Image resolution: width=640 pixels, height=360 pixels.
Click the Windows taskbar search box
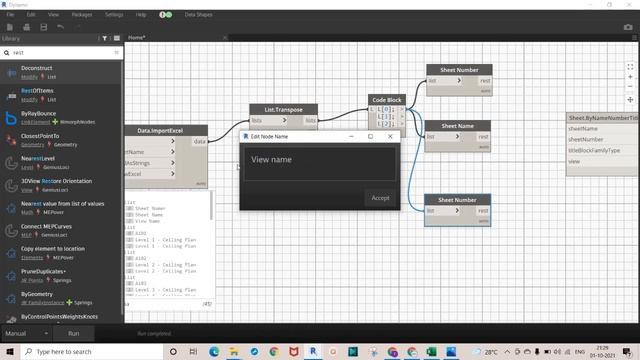92,351
